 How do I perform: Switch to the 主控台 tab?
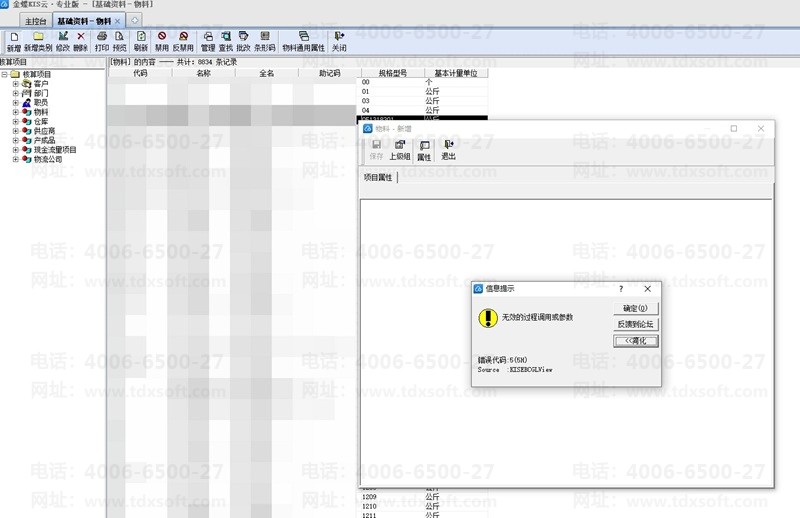(35, 21)
